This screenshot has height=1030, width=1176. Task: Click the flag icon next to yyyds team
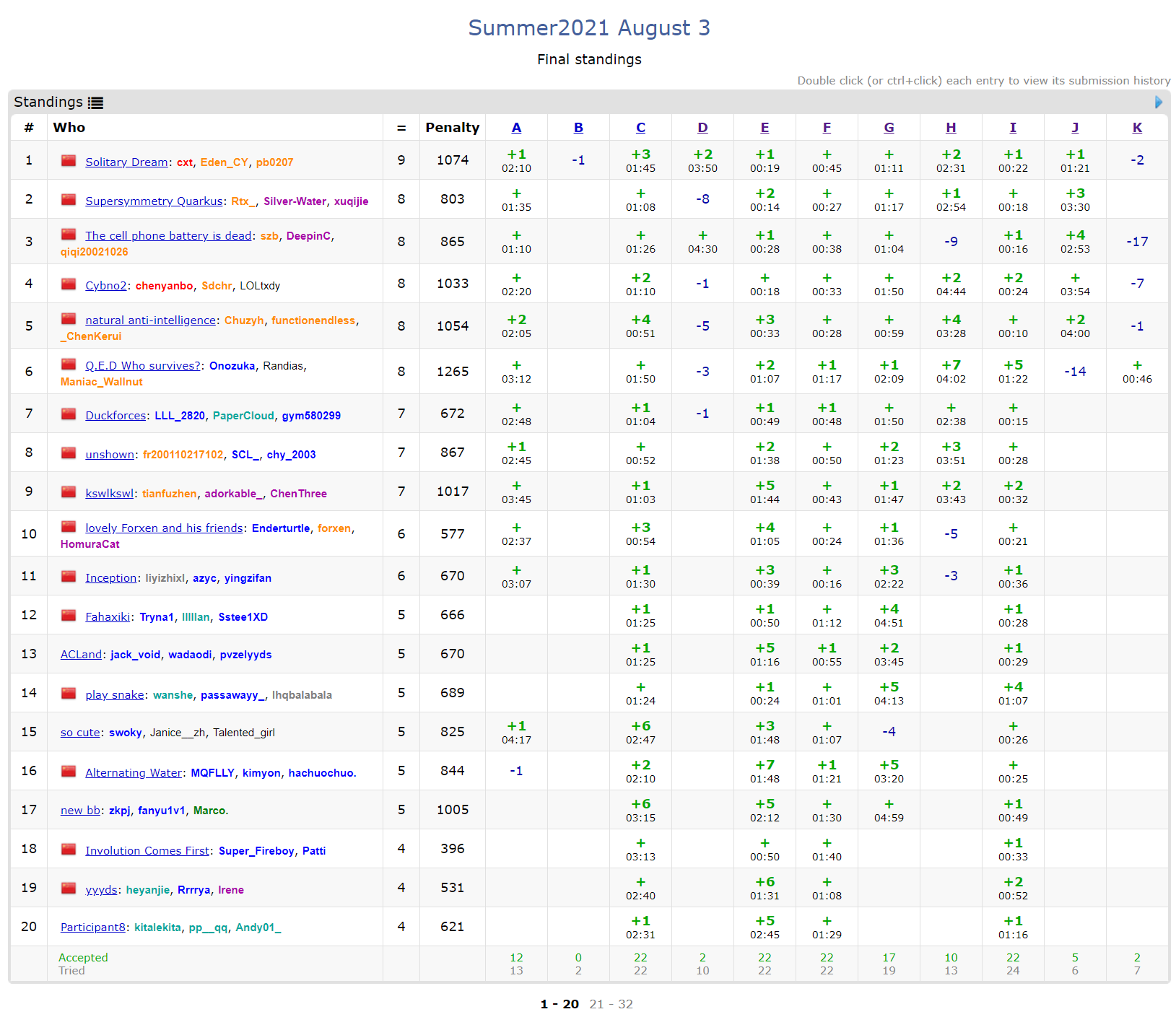pos(69,889)
